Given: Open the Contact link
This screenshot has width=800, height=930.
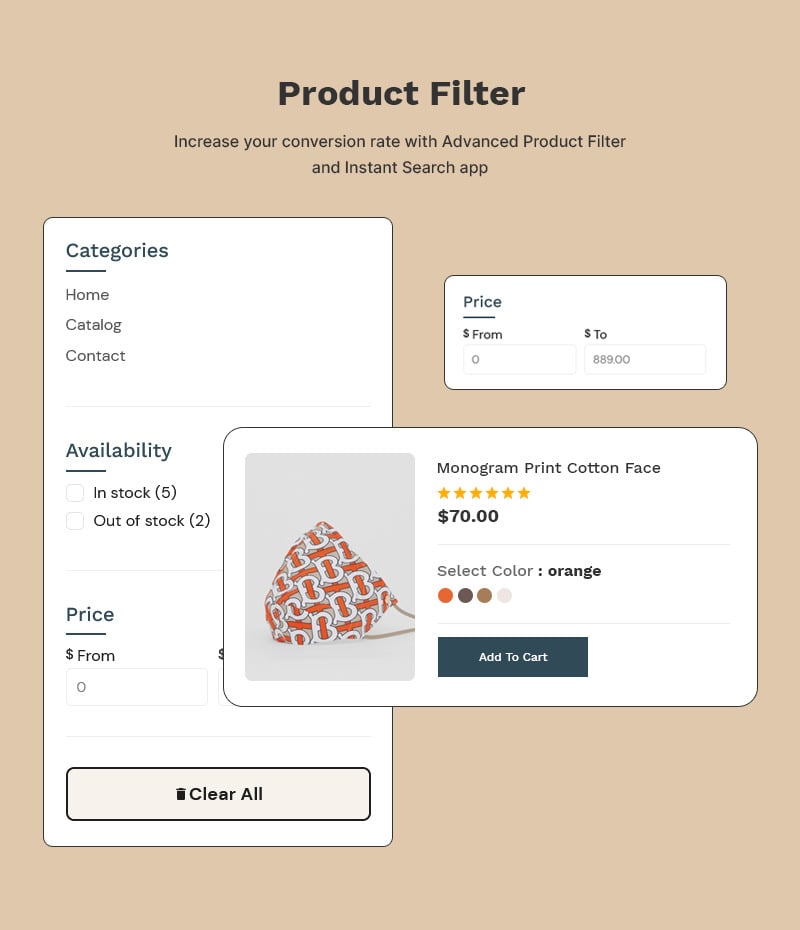Looking at the screenshot, I should pos(95,356).
